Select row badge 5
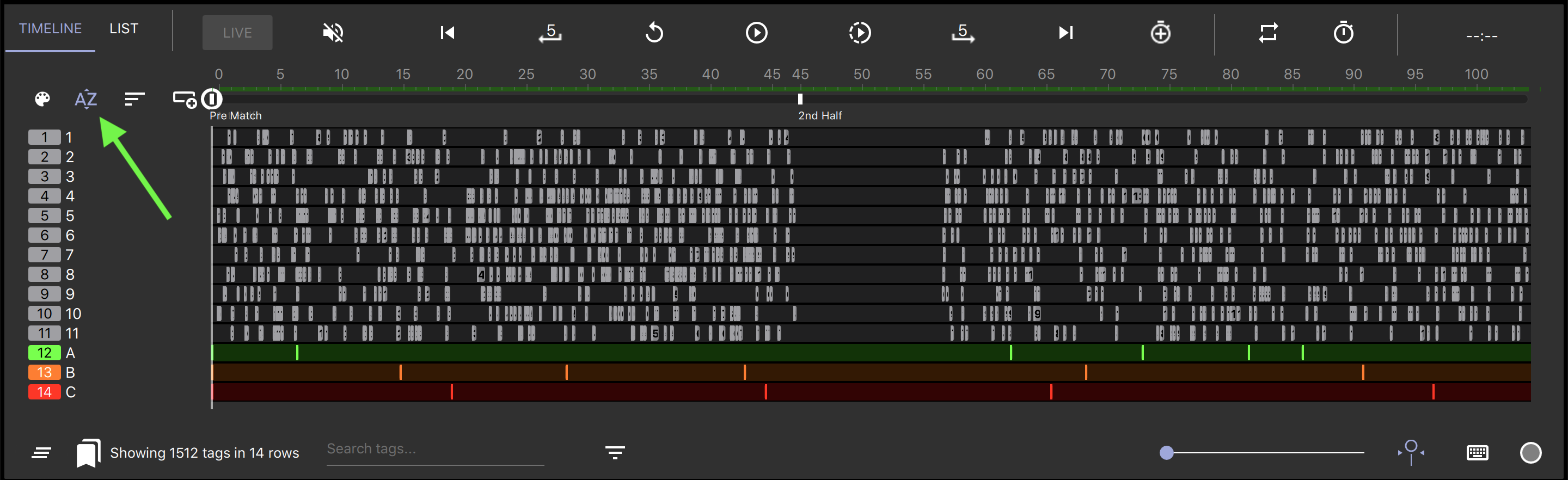1568x480 pixels. tap(45, 216)
